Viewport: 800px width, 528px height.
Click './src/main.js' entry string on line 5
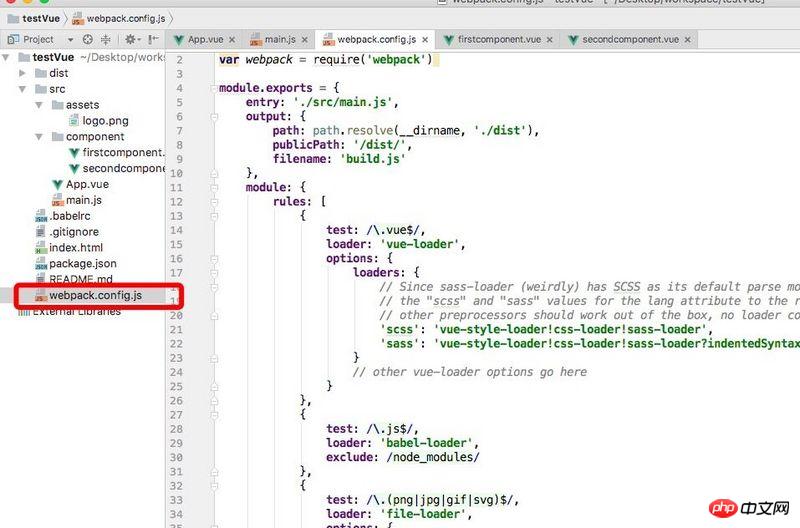(x=342, y=102)
